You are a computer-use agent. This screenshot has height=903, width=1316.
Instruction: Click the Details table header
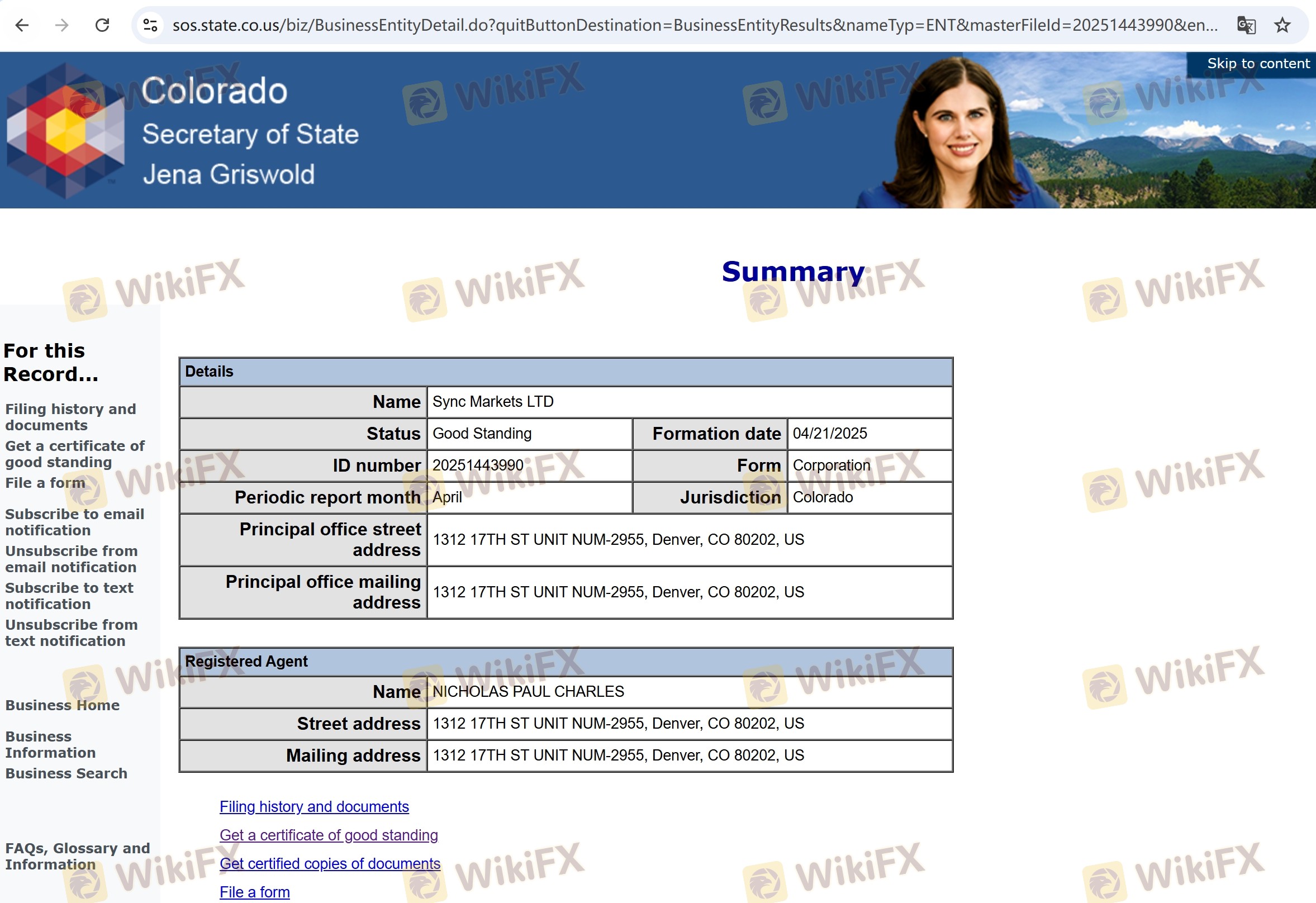tap(566, 372)
